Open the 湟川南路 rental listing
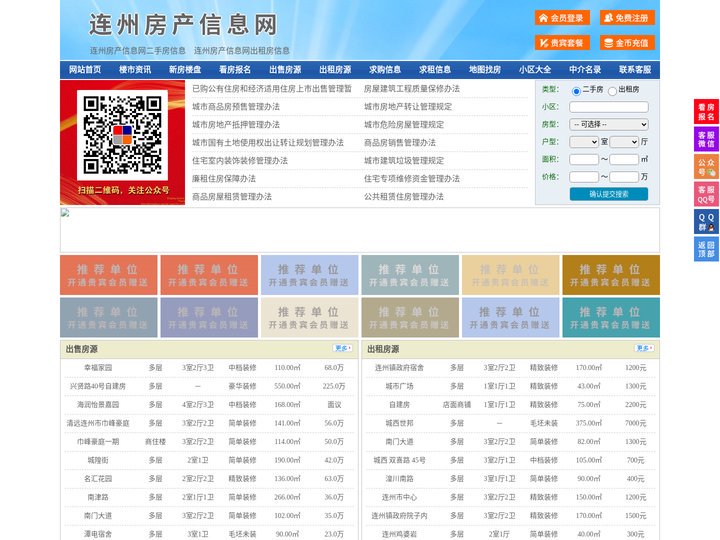720x540 pixels. pos(399,478)
